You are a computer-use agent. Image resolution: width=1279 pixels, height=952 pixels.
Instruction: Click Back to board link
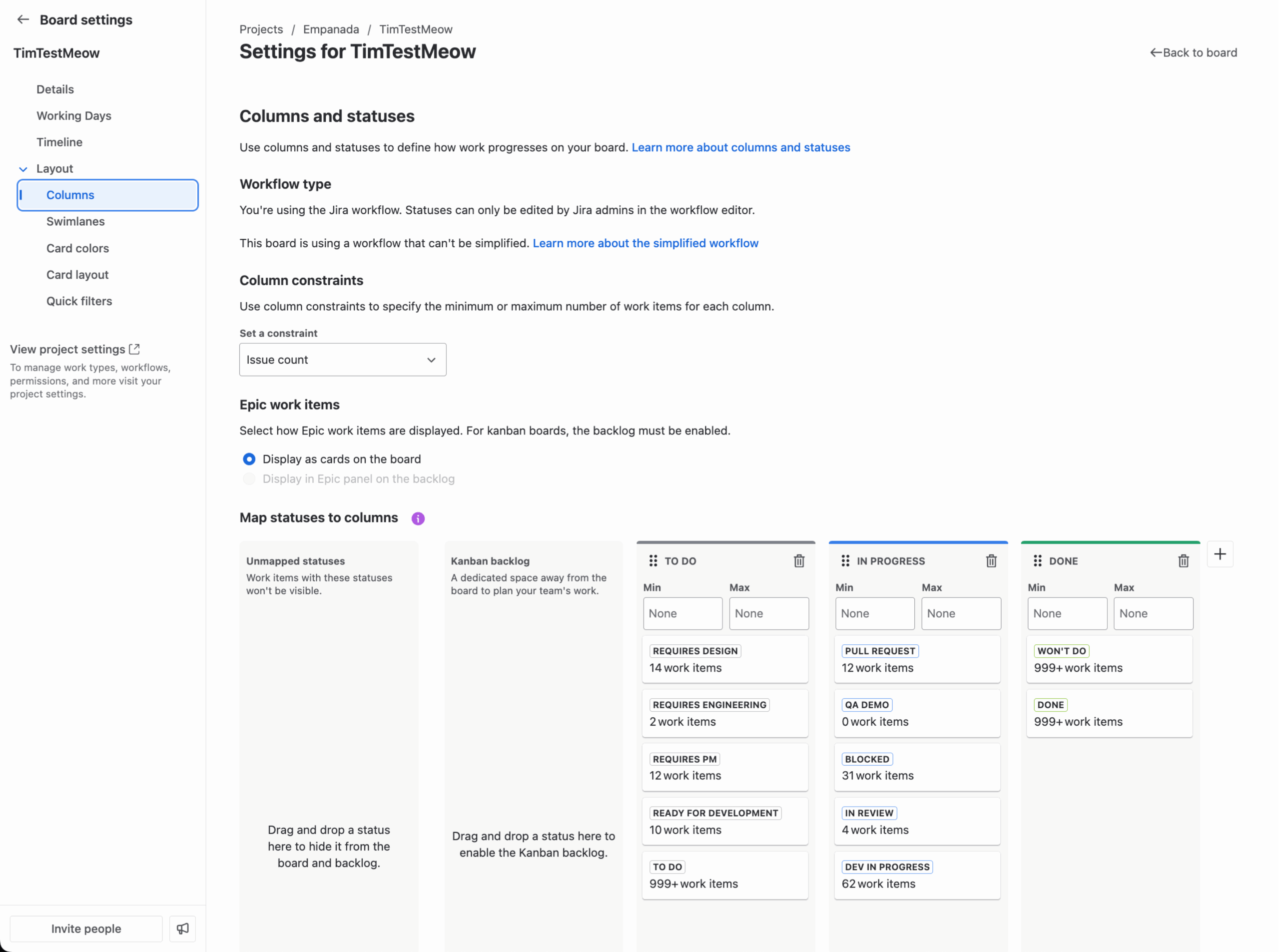(x=1193, y=52)
